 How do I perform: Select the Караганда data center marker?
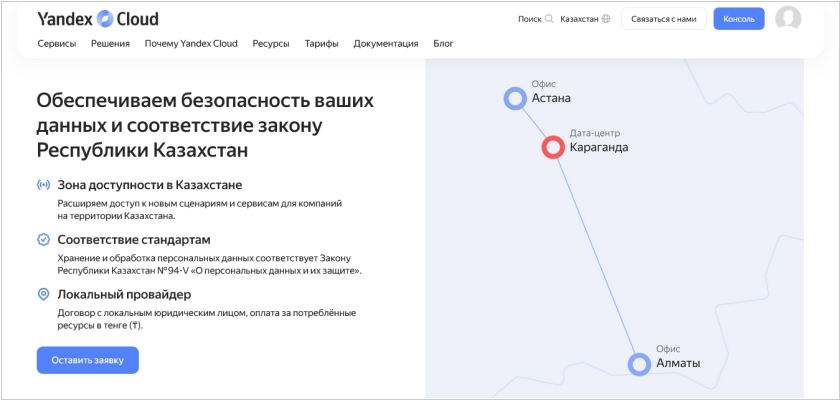click(553, 147)
